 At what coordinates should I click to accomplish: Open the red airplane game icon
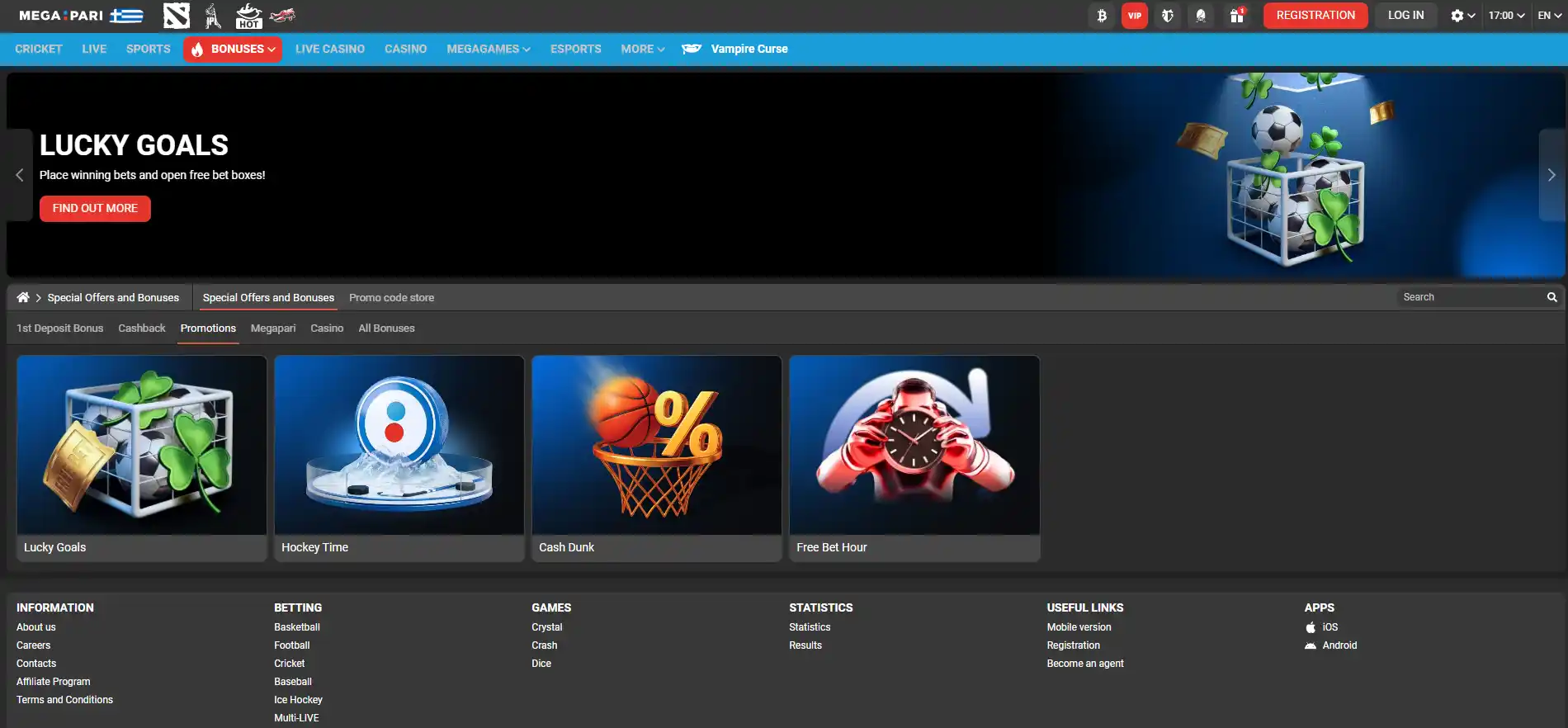pyautogui.click(x=282, y=15)
